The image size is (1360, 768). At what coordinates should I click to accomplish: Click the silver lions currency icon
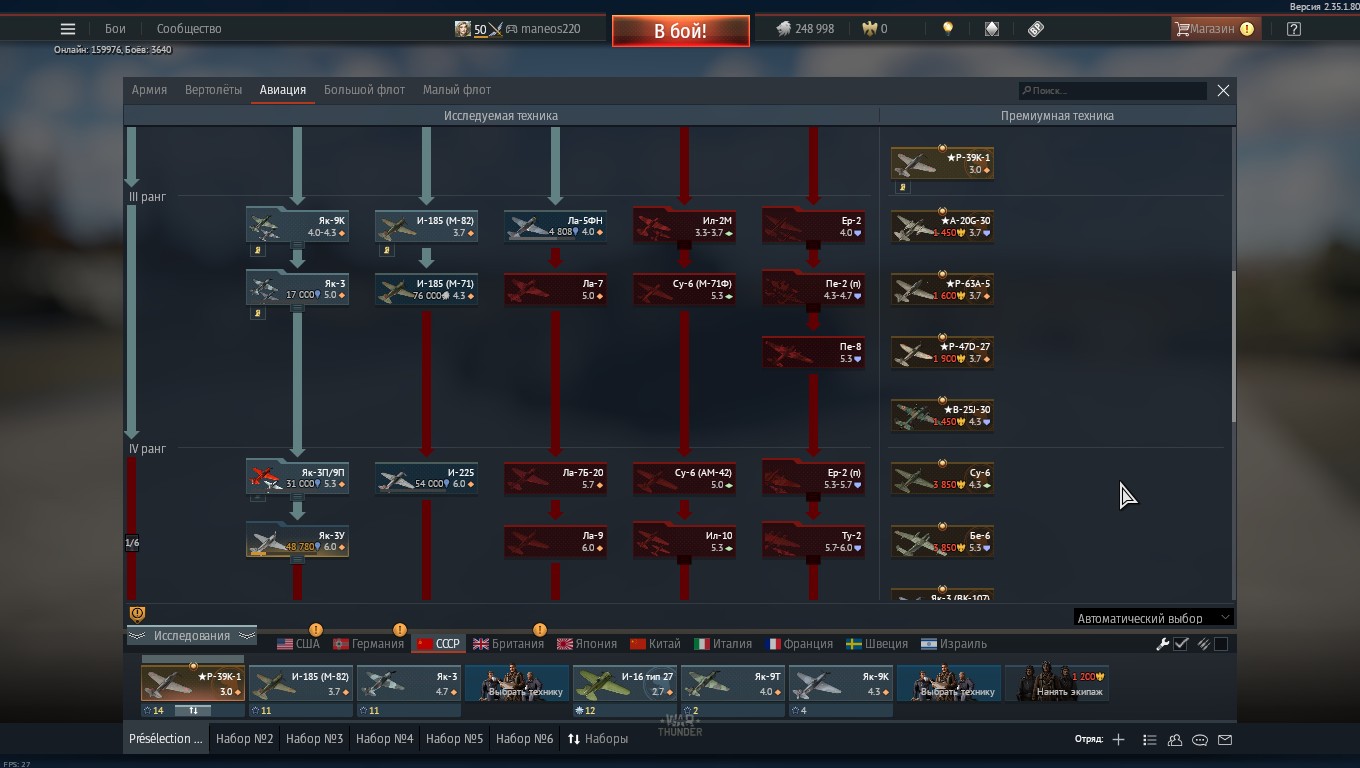[x=784, y=29]
